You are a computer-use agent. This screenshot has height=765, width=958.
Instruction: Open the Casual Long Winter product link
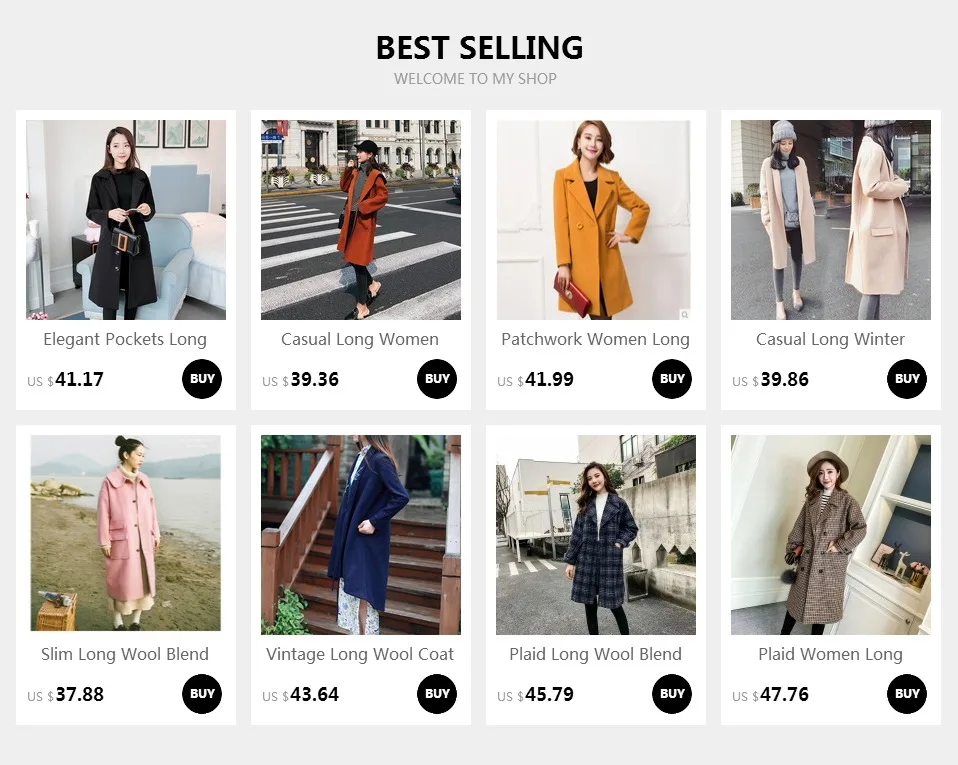pos(830,339)
